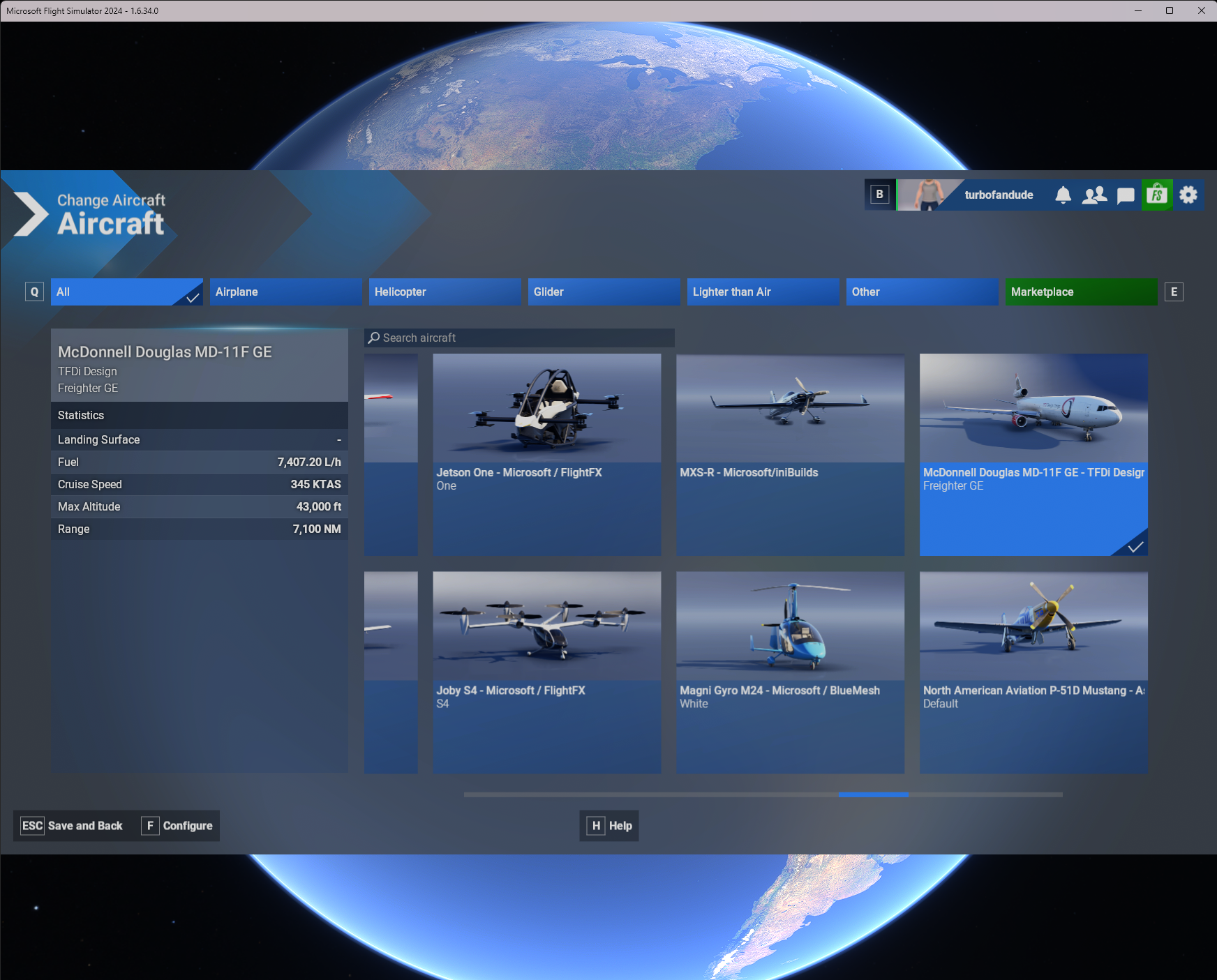Switch to the Helicopter tab
The height and width of the screenshot is (980, 1217).
pos(445,292)
